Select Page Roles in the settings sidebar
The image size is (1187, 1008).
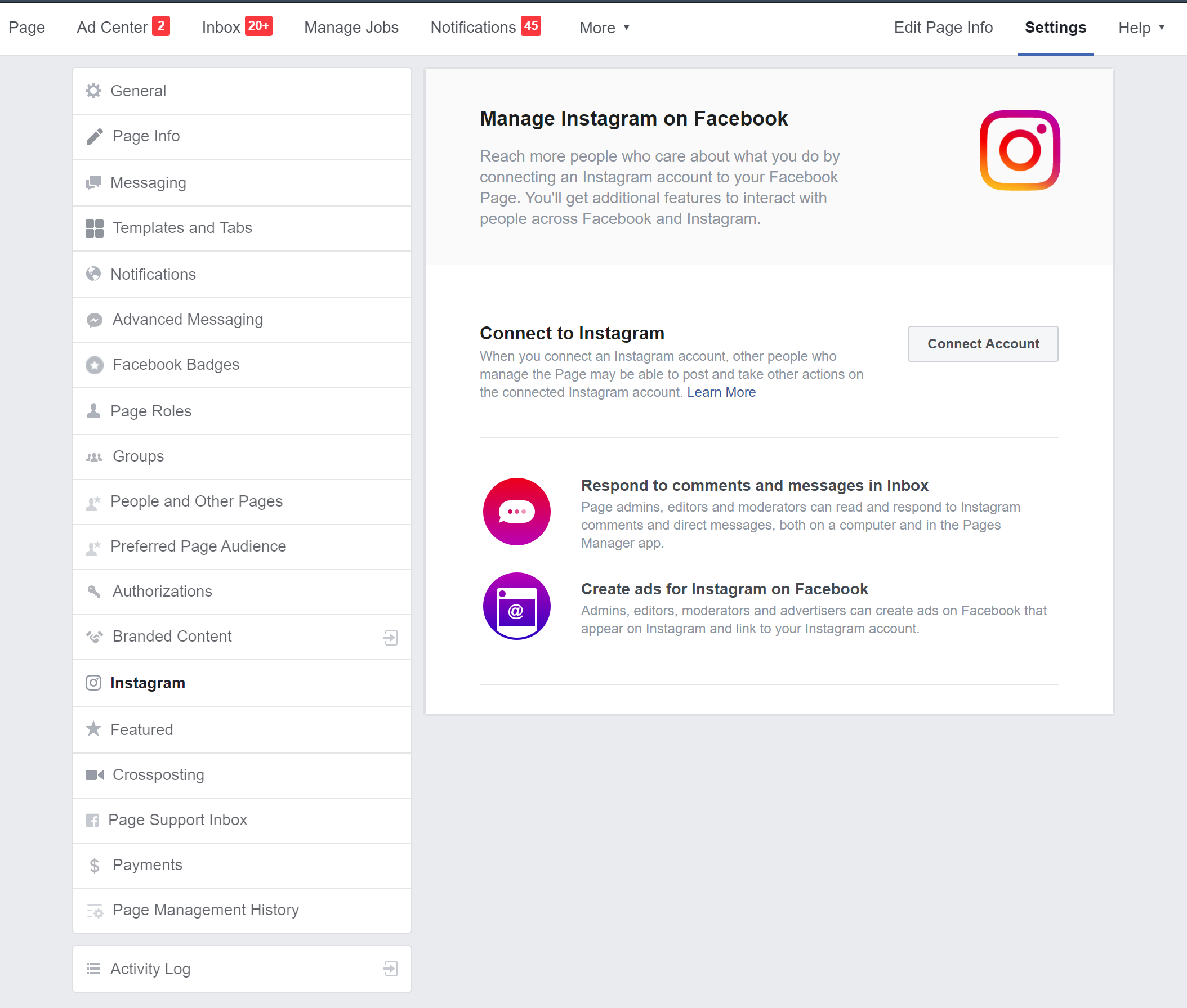point(150,411)
